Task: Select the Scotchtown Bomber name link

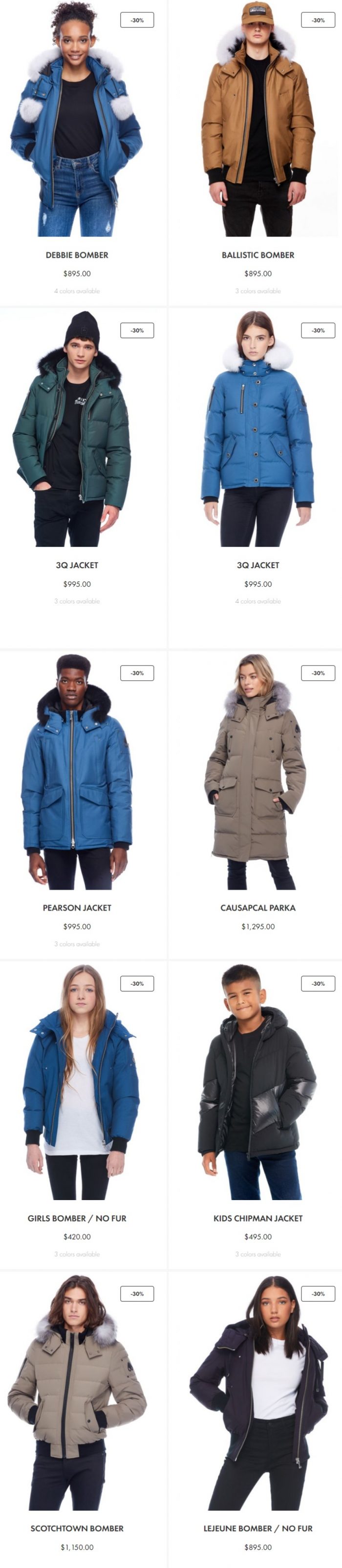Action: pyautogui.click(x=77, y=1528)
